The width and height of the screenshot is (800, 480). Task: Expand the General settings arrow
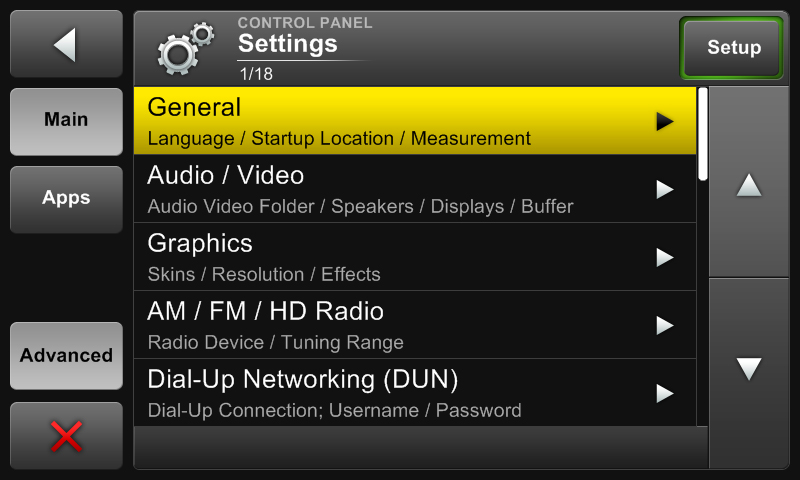click(665, 121)
